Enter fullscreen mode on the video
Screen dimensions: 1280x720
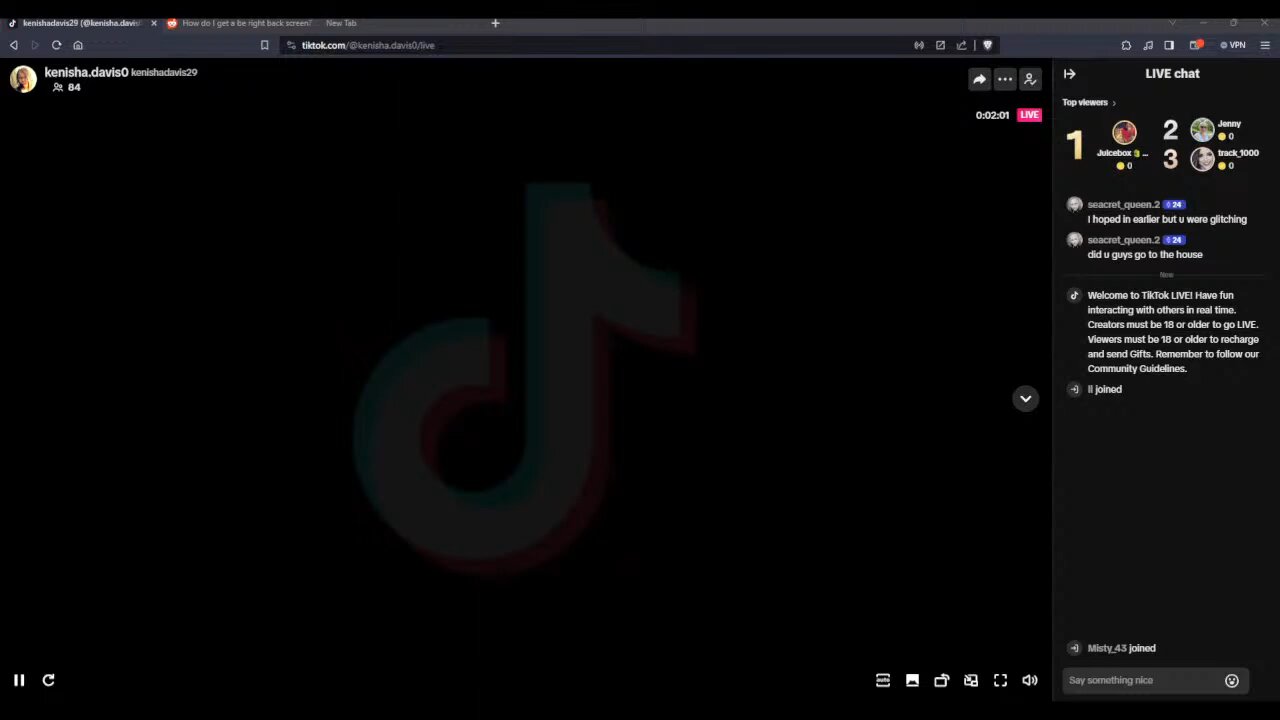(x=1000, y=680)
